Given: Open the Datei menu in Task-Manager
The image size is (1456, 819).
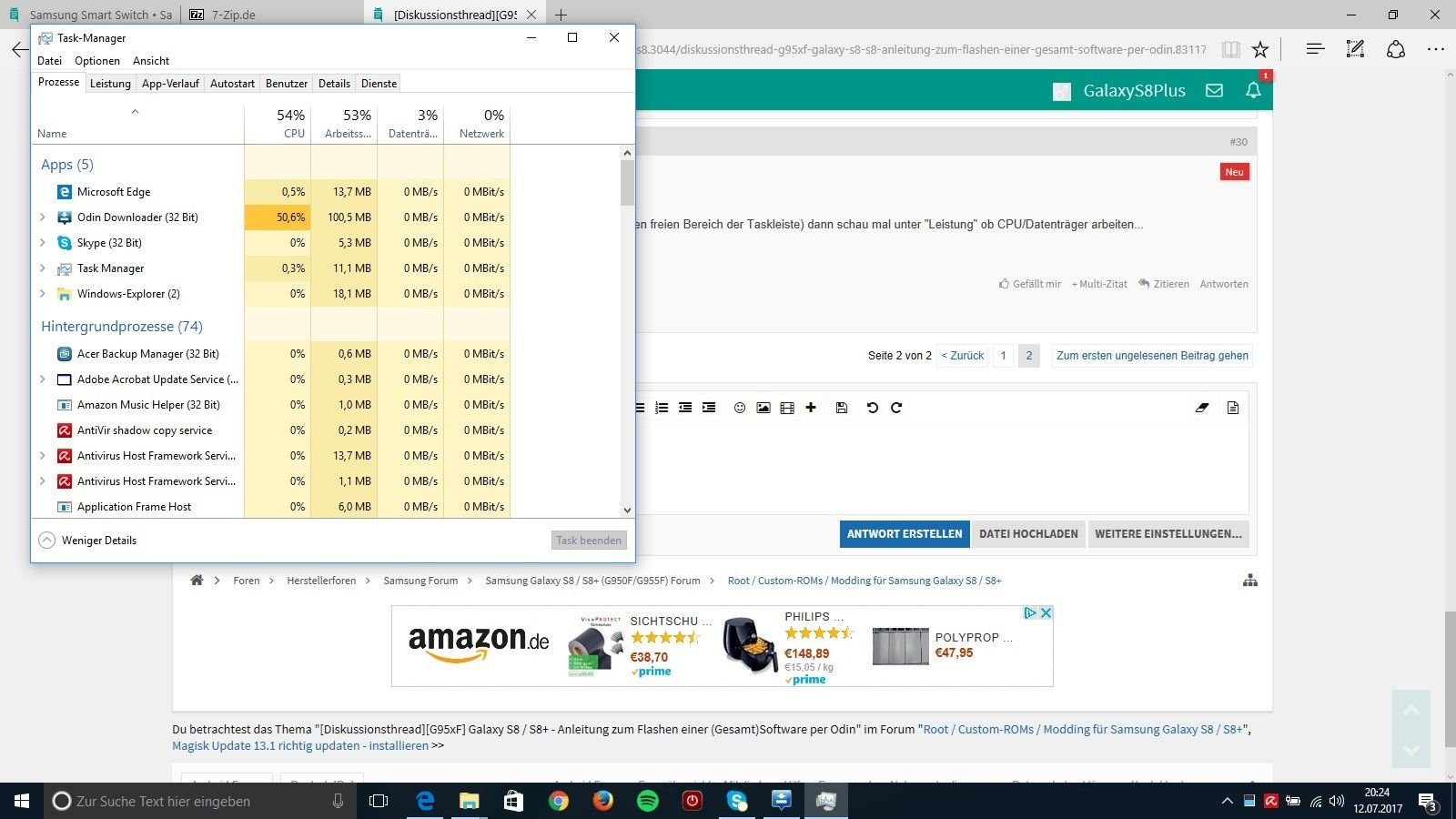Looking at the screenshot, I should tap(50, 60).
